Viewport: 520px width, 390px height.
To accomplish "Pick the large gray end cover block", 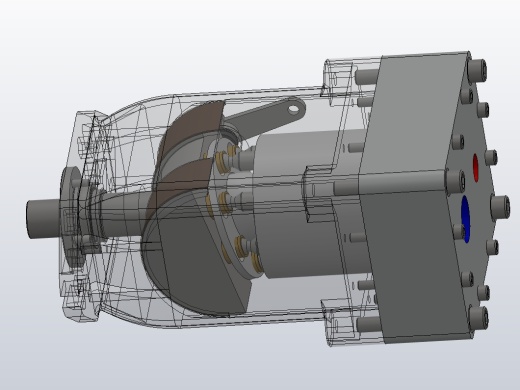I will tap(417, 197).
